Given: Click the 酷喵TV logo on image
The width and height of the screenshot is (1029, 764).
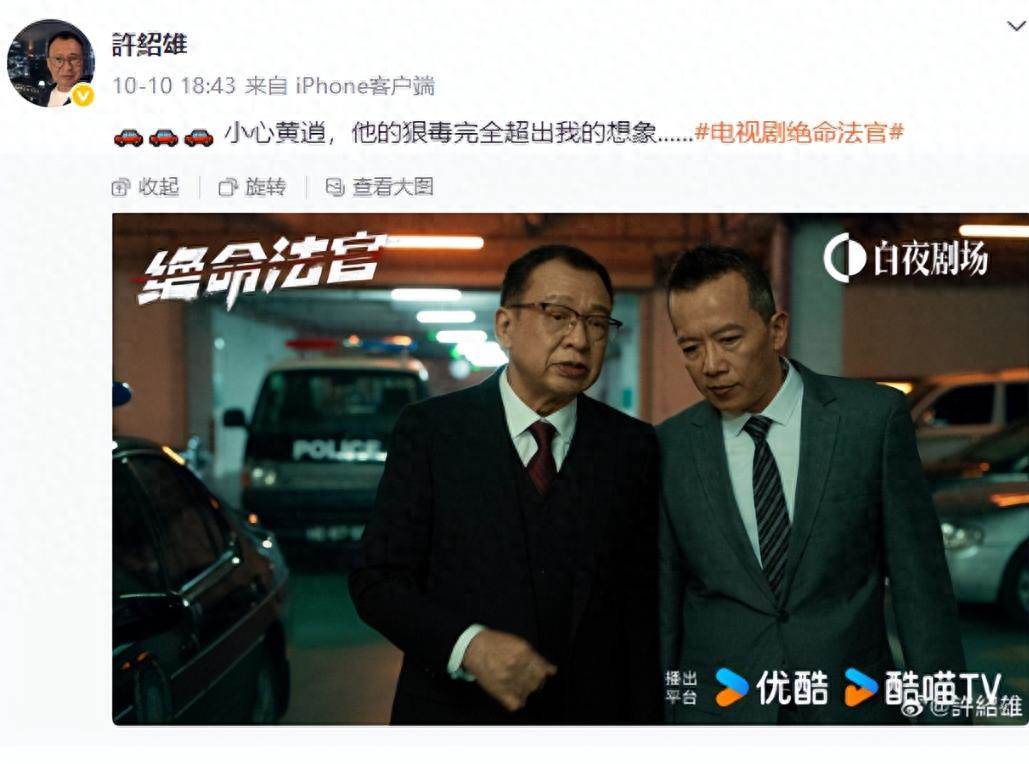Looking at the screenshot, I should point(922,687).
